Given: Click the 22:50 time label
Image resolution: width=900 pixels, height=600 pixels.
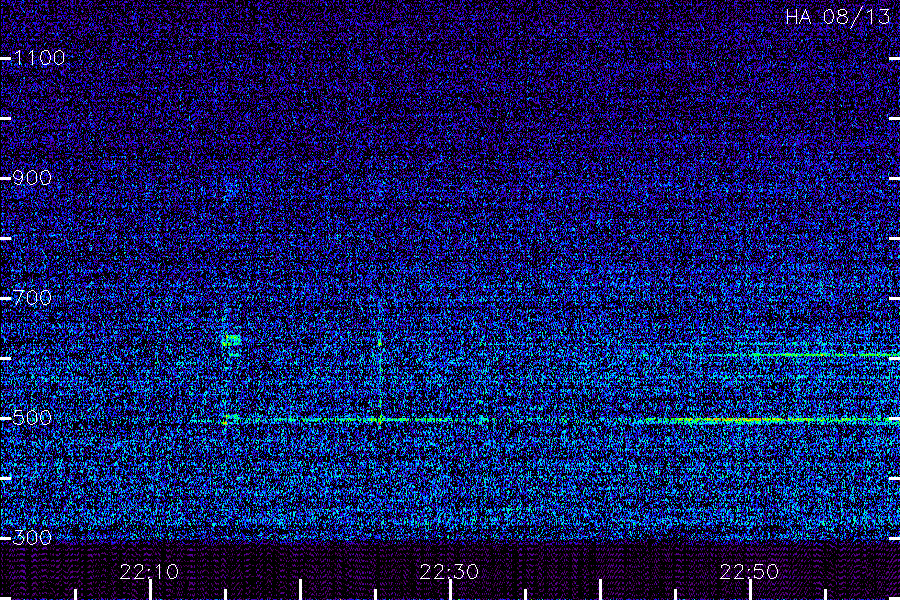Looking at the screenshot, I should click(749, 572).
